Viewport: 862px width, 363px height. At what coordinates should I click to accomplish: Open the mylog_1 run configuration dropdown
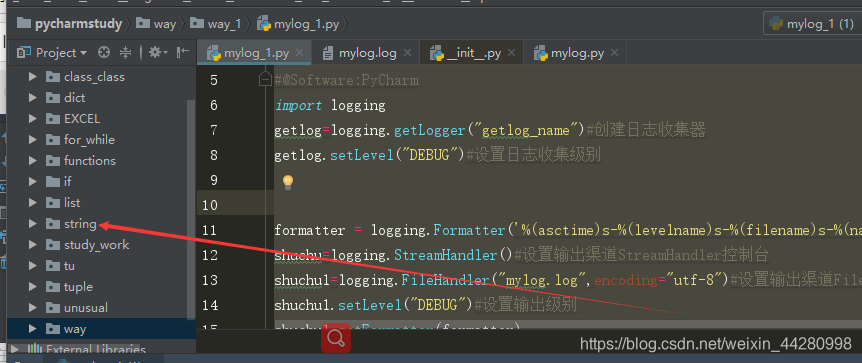coord(813,24)
